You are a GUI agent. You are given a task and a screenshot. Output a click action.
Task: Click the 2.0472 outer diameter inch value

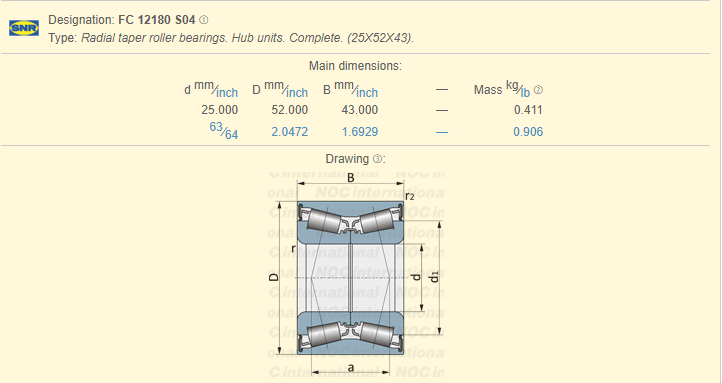coord(290,132)
